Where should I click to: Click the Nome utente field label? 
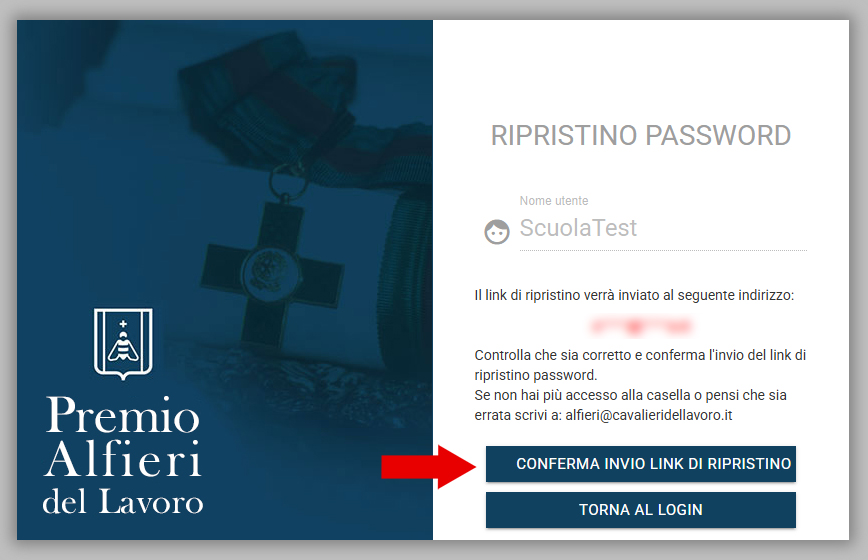click(x=554, y=201)
